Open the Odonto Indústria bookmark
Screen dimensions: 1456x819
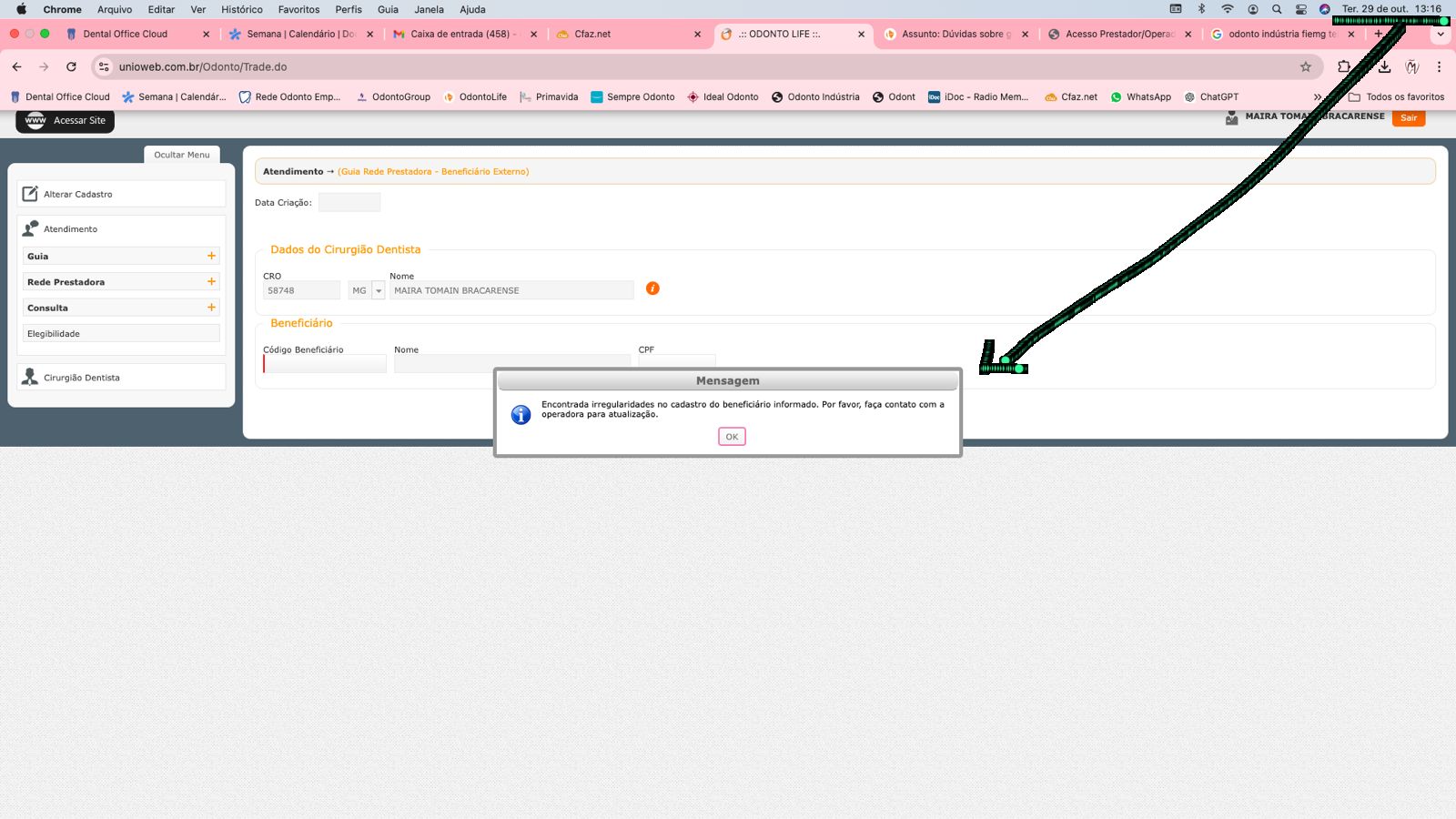(815, 96)
